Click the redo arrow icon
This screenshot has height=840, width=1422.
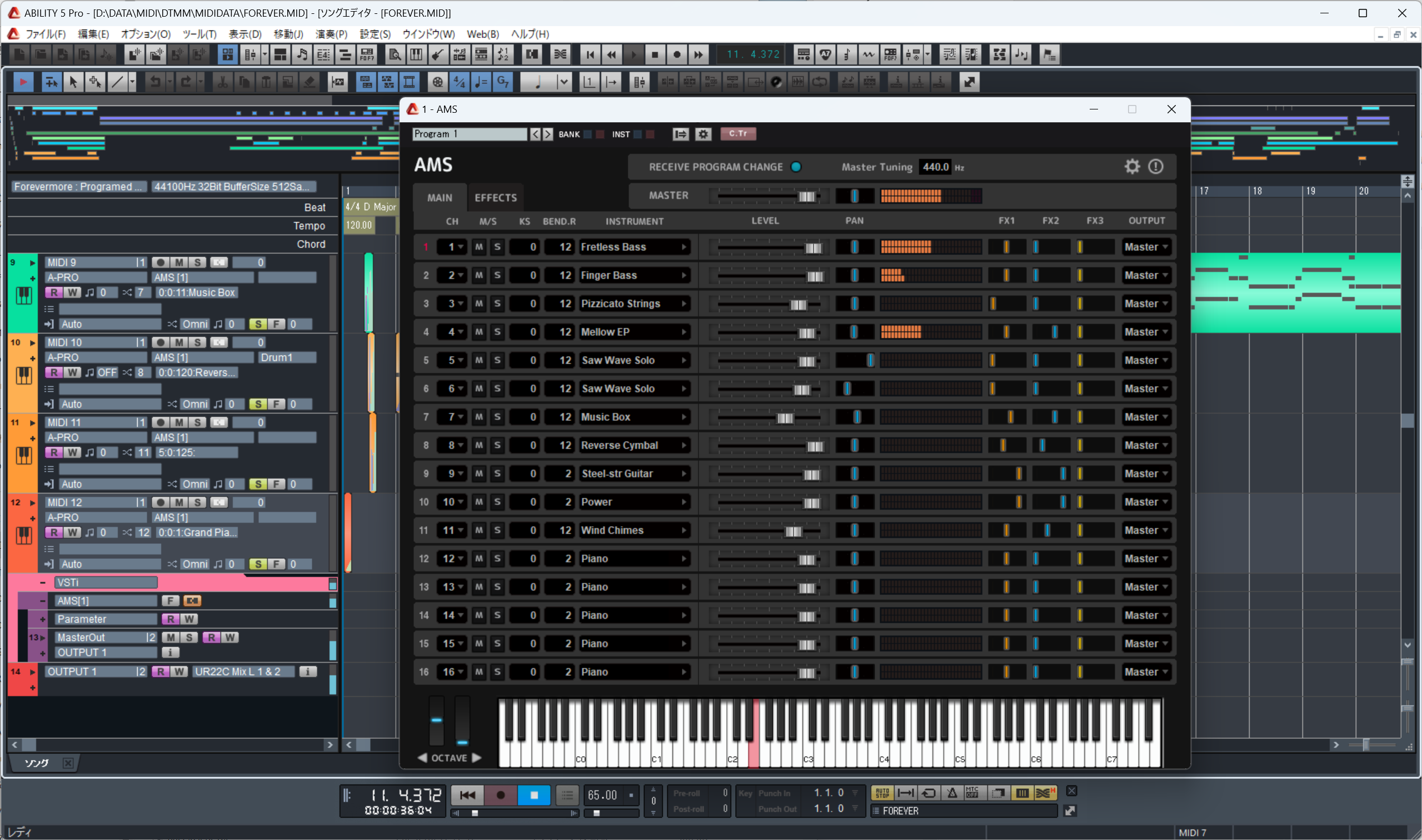coord(186,82)
